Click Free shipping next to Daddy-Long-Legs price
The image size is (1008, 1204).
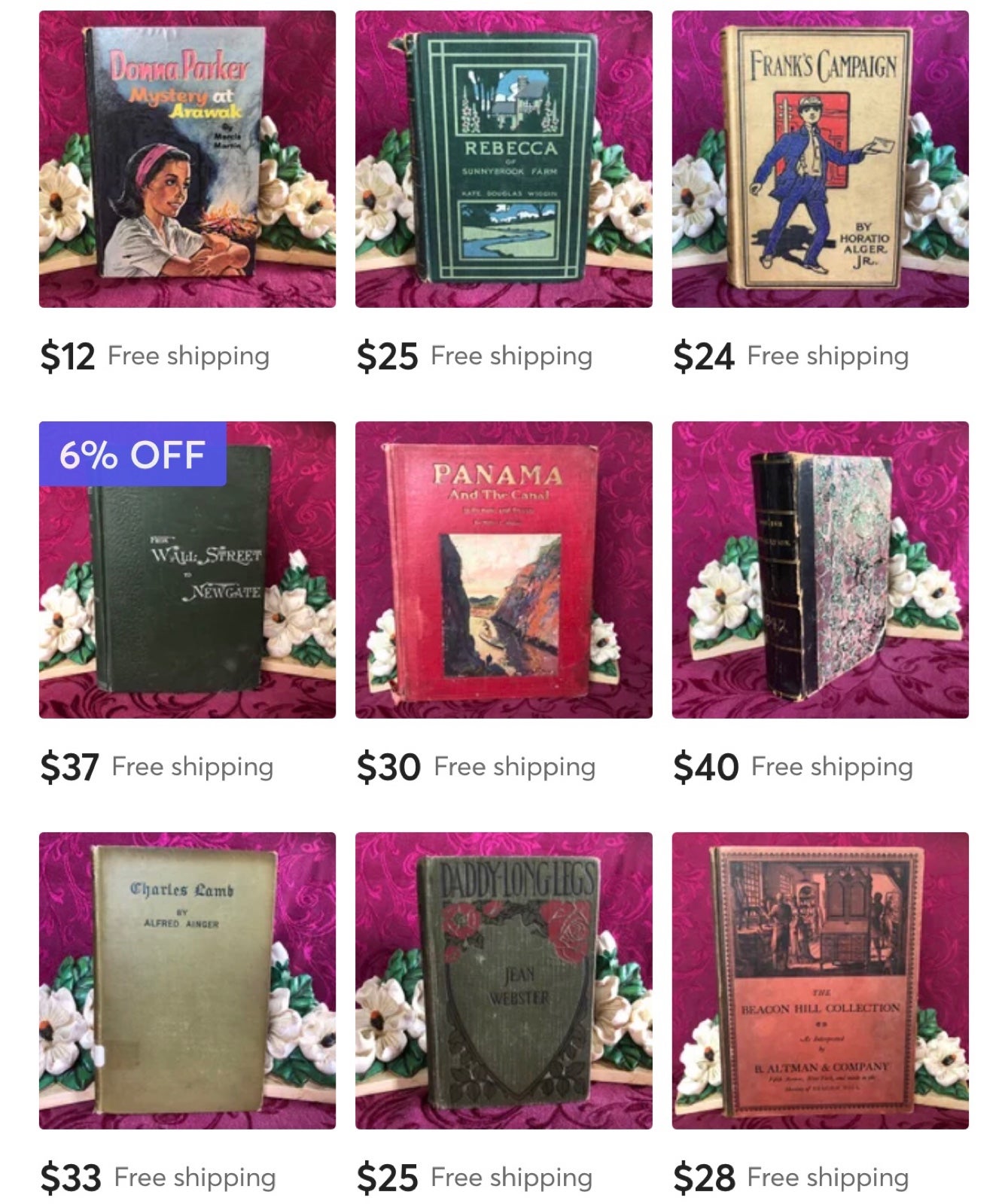(511, 1178)
